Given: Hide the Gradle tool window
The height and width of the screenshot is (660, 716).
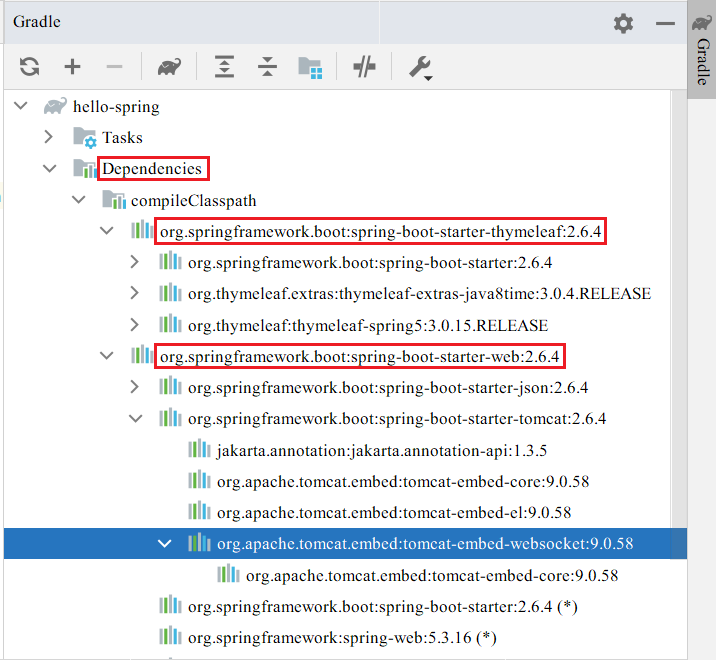Looking at the screenshot, I should 665,23.
